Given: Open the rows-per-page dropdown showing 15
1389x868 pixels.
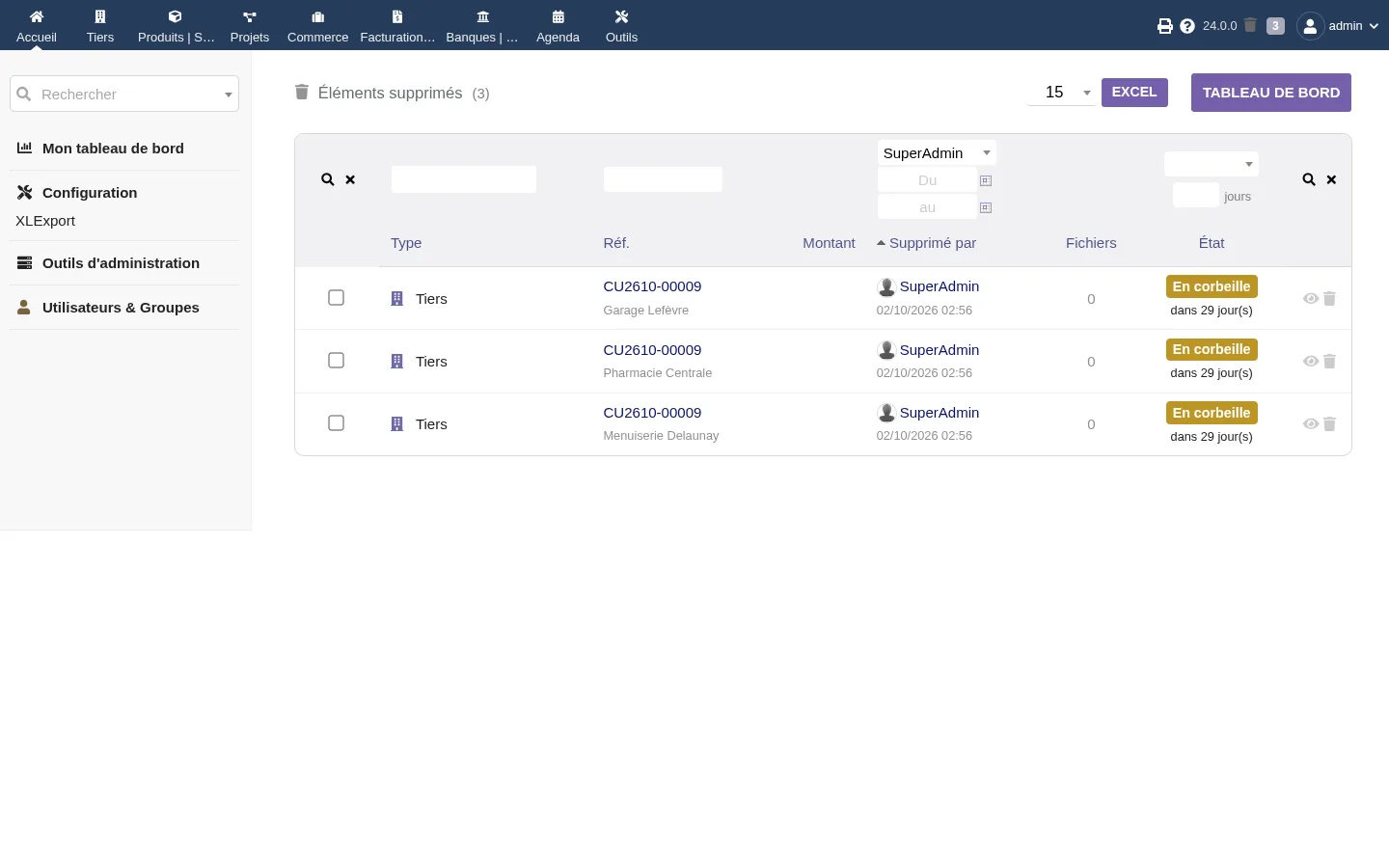Looking at the screenshot, I should pyautogui.click(x=1061, y=93).
